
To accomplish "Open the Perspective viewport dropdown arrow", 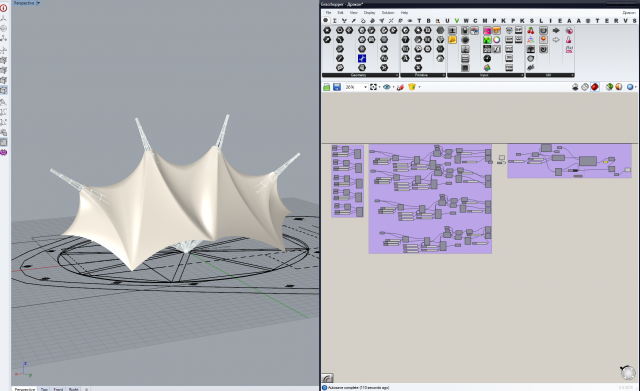I will [x=38, y=3].
